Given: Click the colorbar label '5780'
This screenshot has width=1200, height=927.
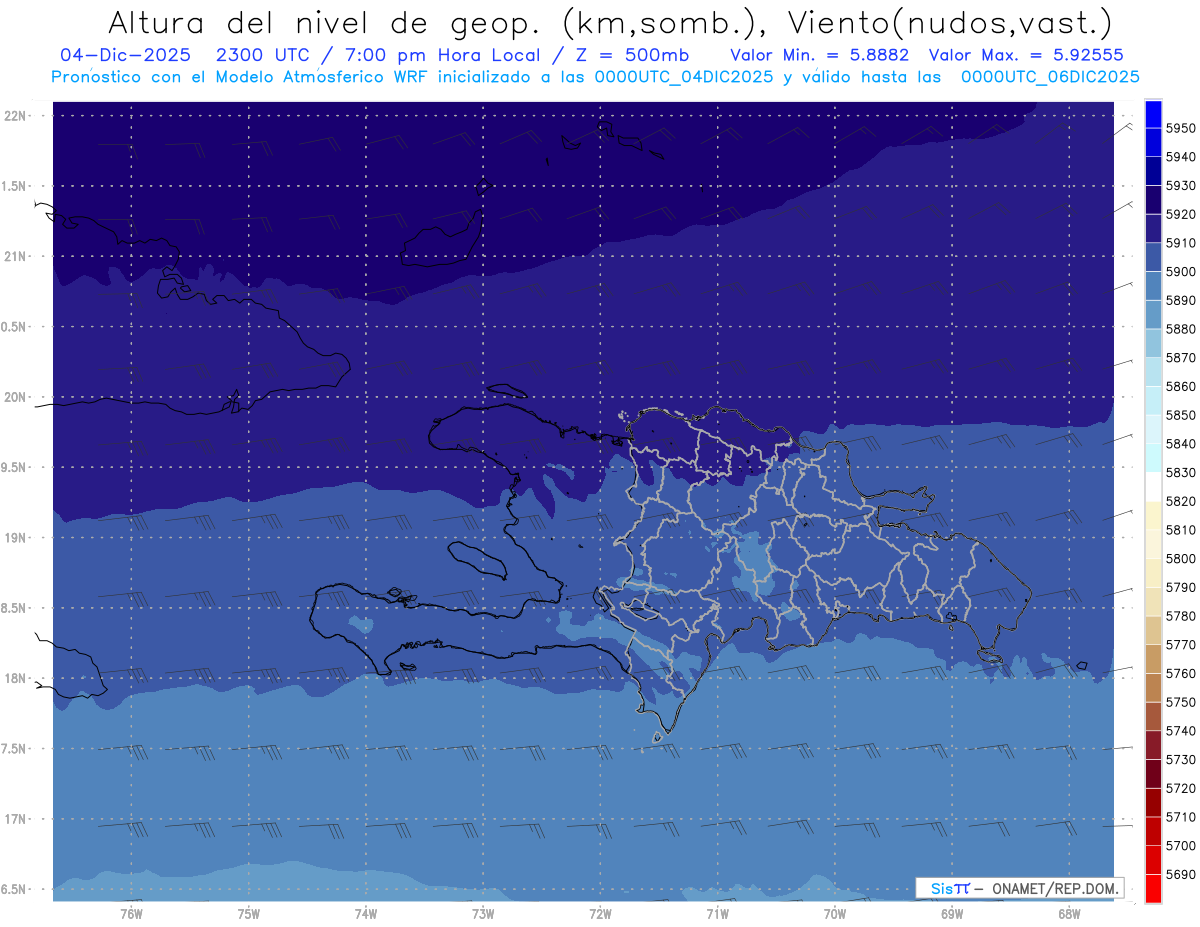Looking at the screenshot, I should point(1181,616).
